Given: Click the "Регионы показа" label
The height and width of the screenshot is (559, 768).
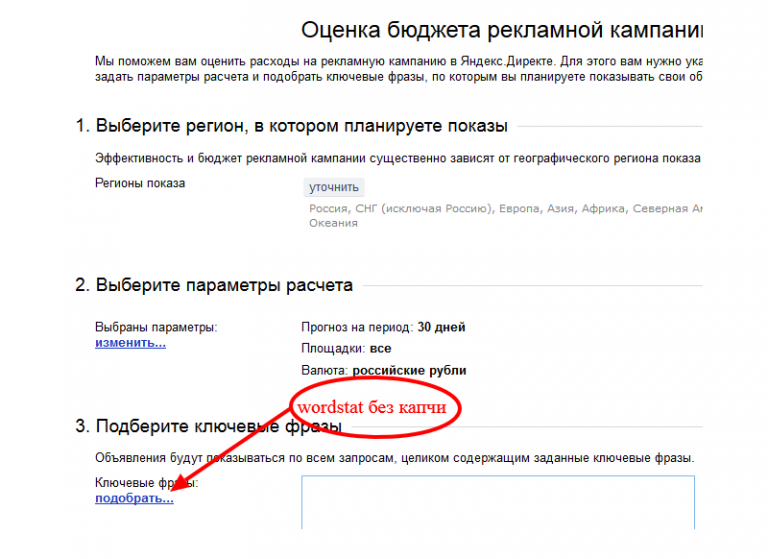Looking at the screenshot, I should 140,183.
